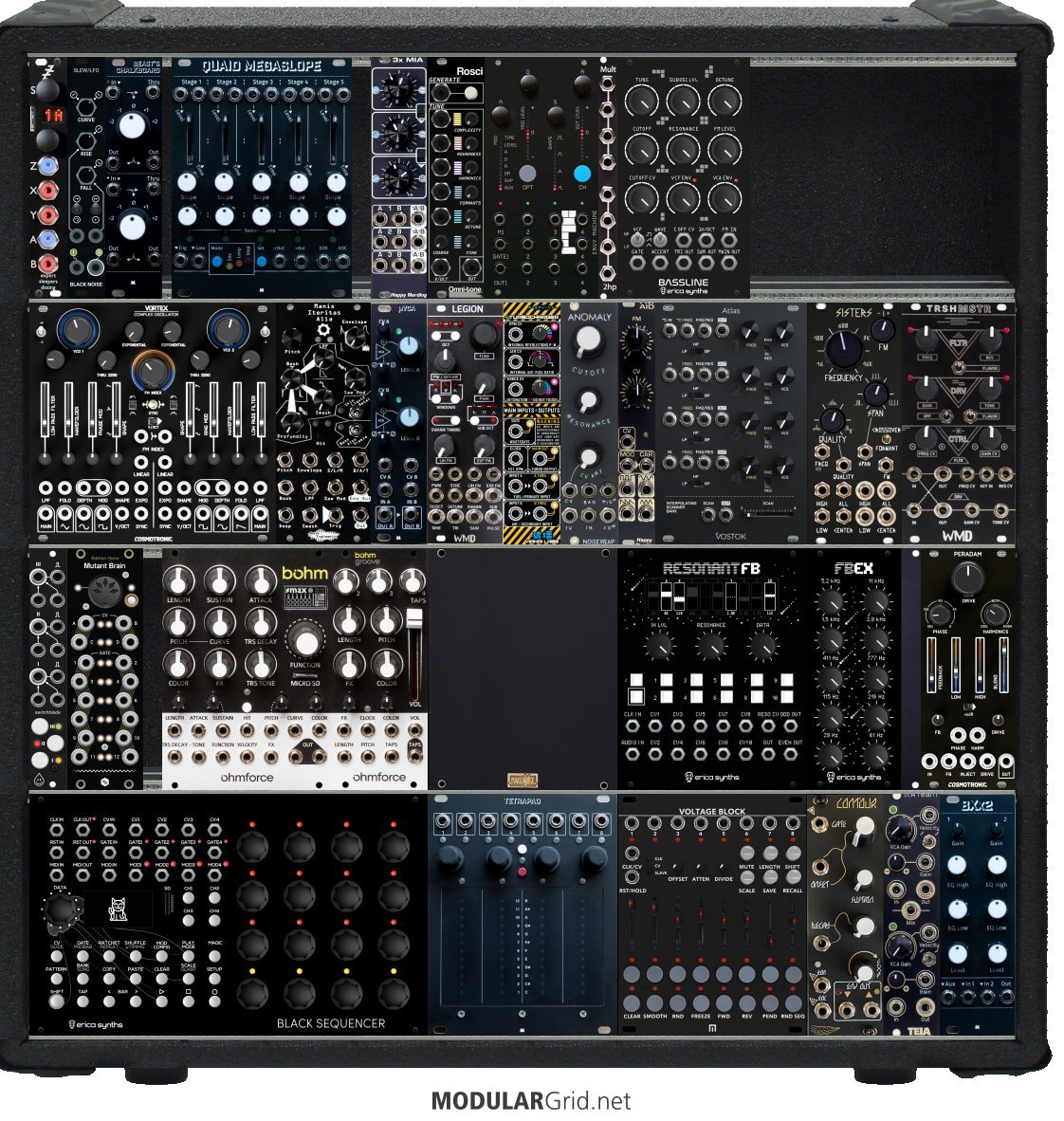This screenshot has height=1121, width=1064.
Task: Click the Anomaly CUTOFF knob
Action: pyautogui.click(x=588, y=341)
